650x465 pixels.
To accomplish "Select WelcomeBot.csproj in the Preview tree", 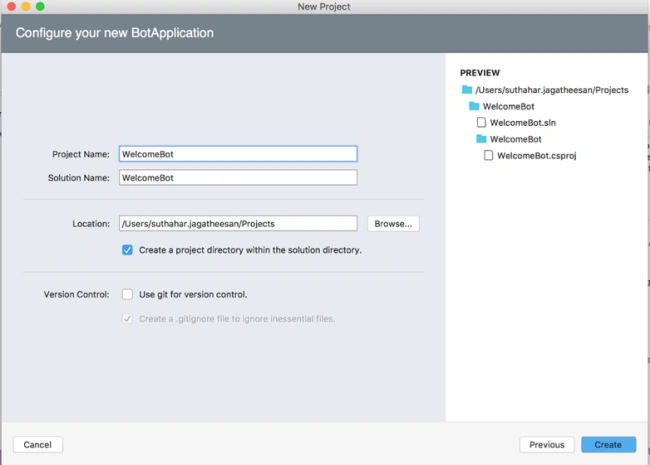I will (537, 156).
